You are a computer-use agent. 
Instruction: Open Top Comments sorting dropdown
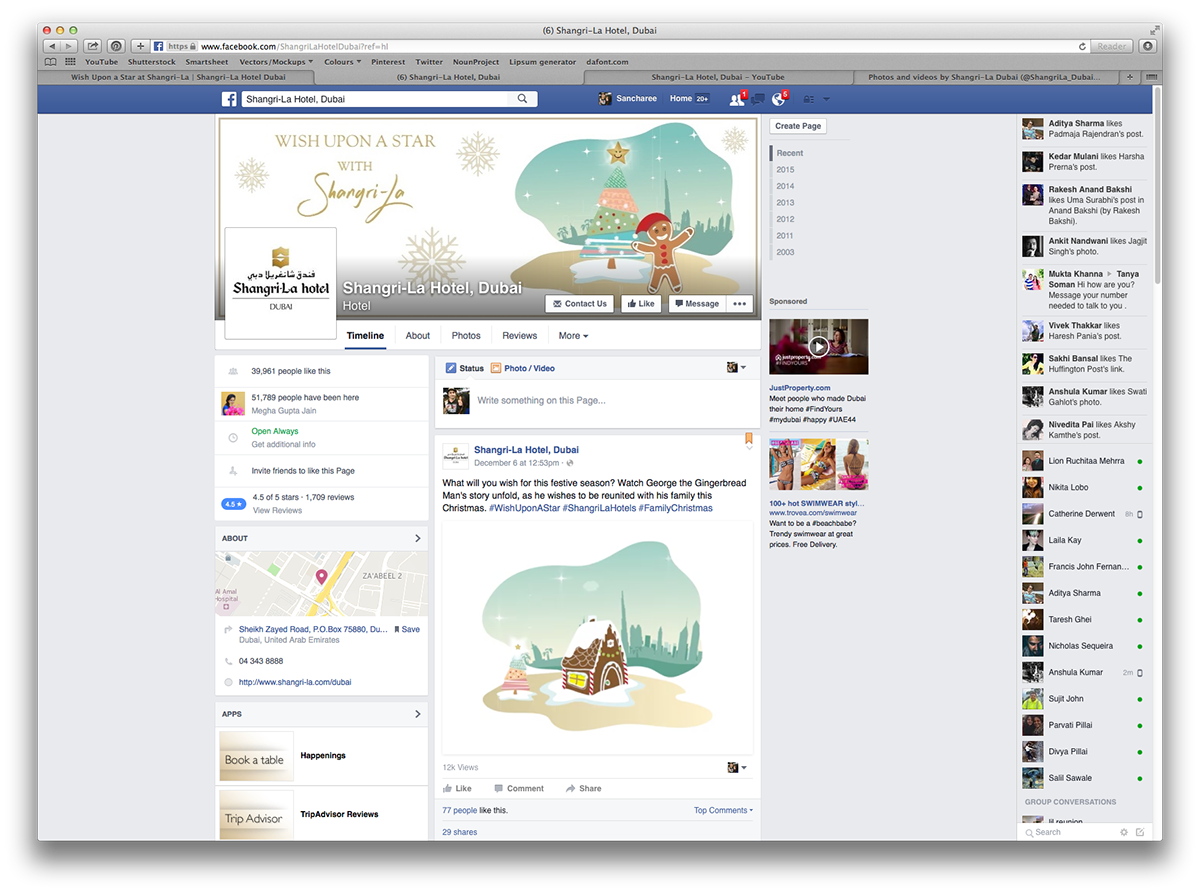point(723,810)
